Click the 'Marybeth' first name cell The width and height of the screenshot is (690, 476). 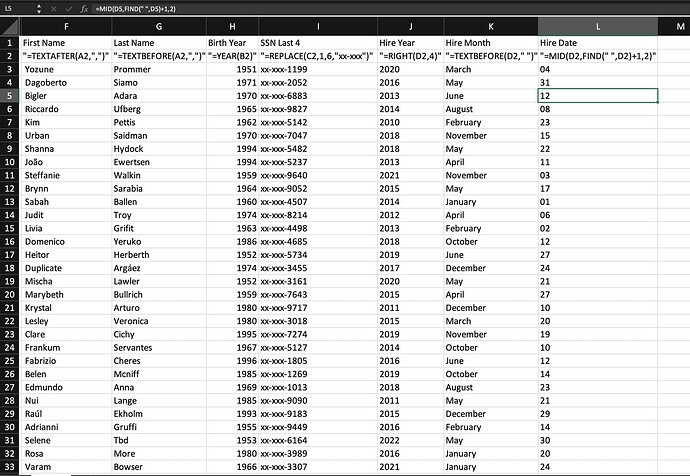click(x=66, y=294)
